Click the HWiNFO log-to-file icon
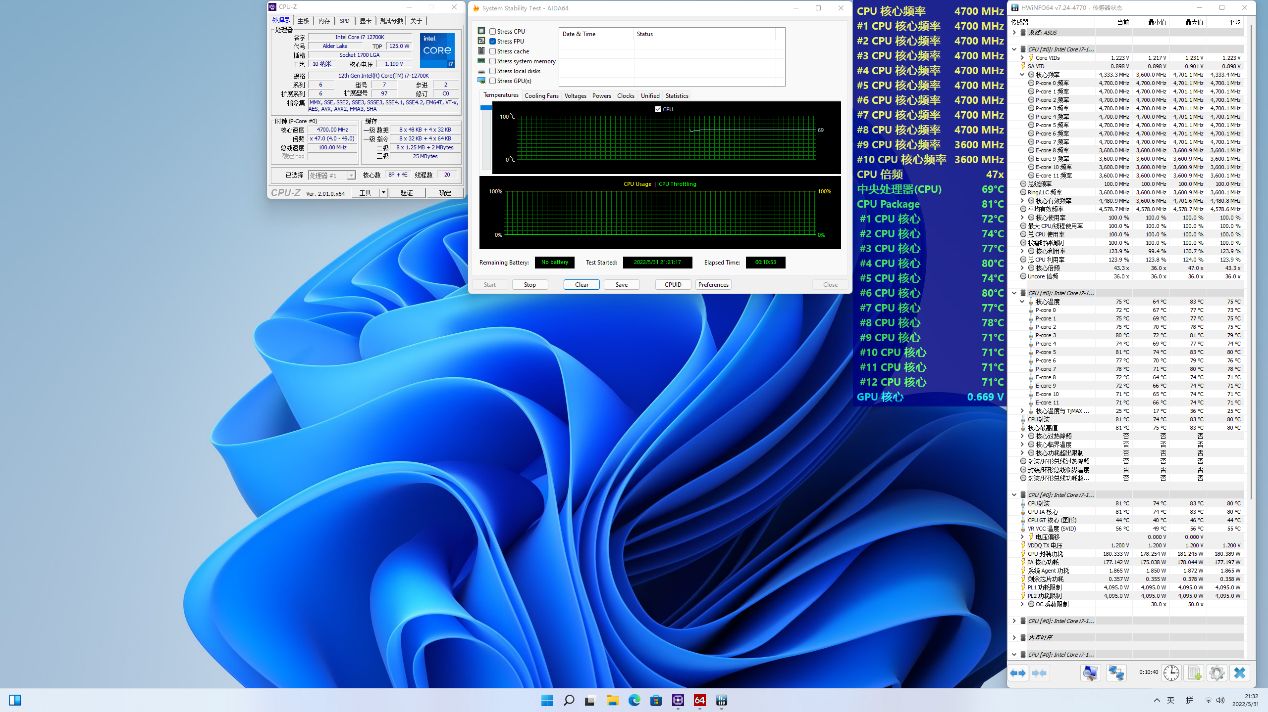The height and width of the screenshot is (712, 1268). 1194,673
